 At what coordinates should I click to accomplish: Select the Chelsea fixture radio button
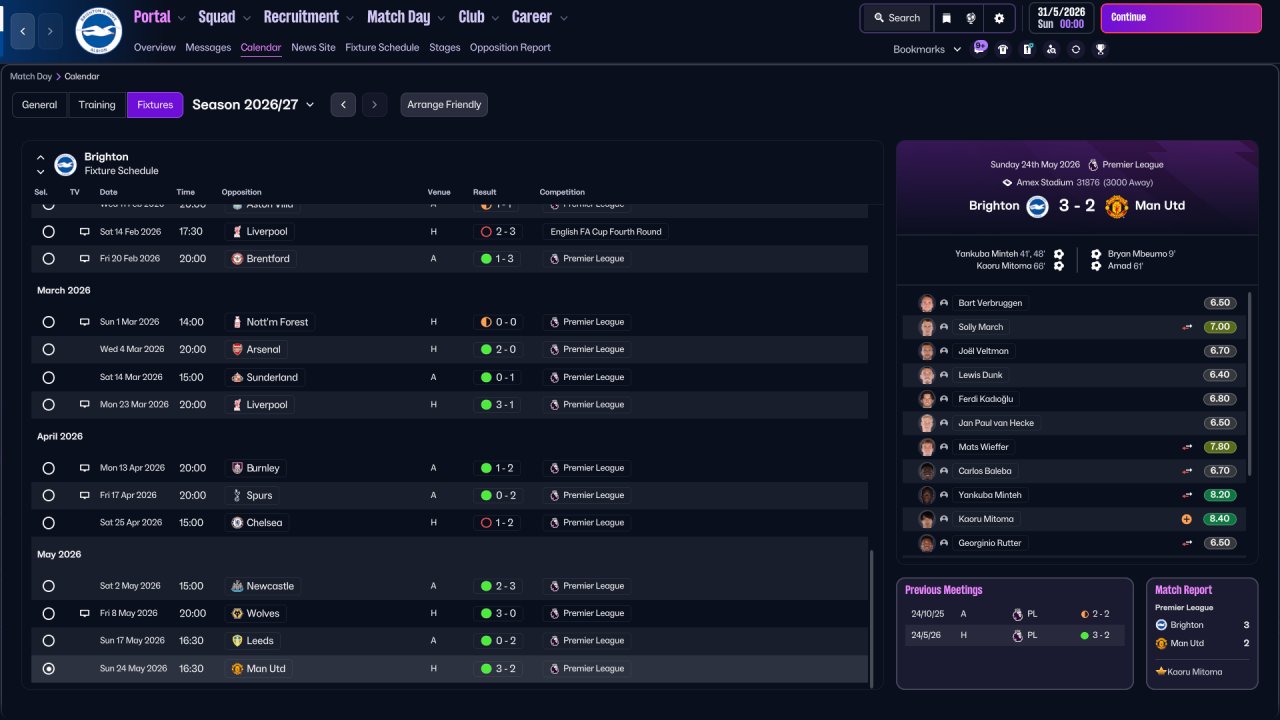[48, 523]
